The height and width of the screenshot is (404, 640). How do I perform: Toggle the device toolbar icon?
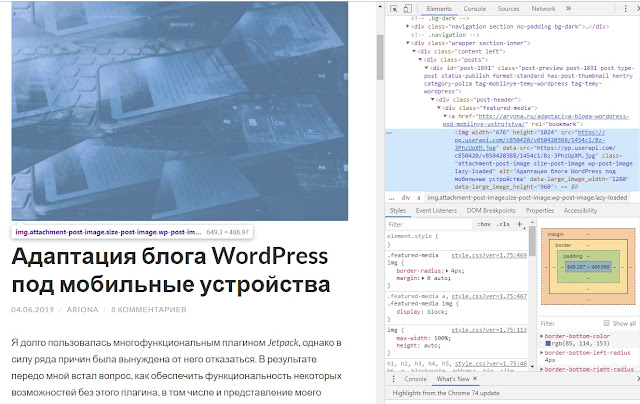(407, 9)
